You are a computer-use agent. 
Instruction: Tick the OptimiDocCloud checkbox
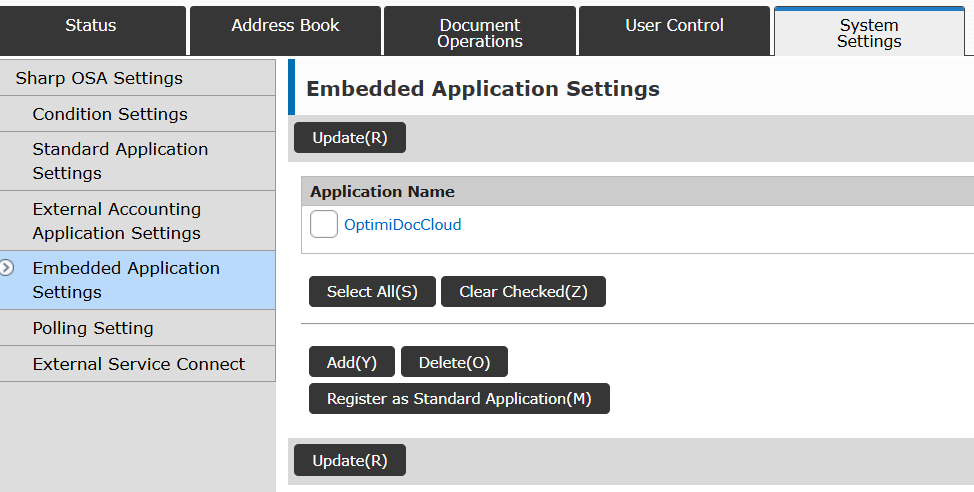324,225
